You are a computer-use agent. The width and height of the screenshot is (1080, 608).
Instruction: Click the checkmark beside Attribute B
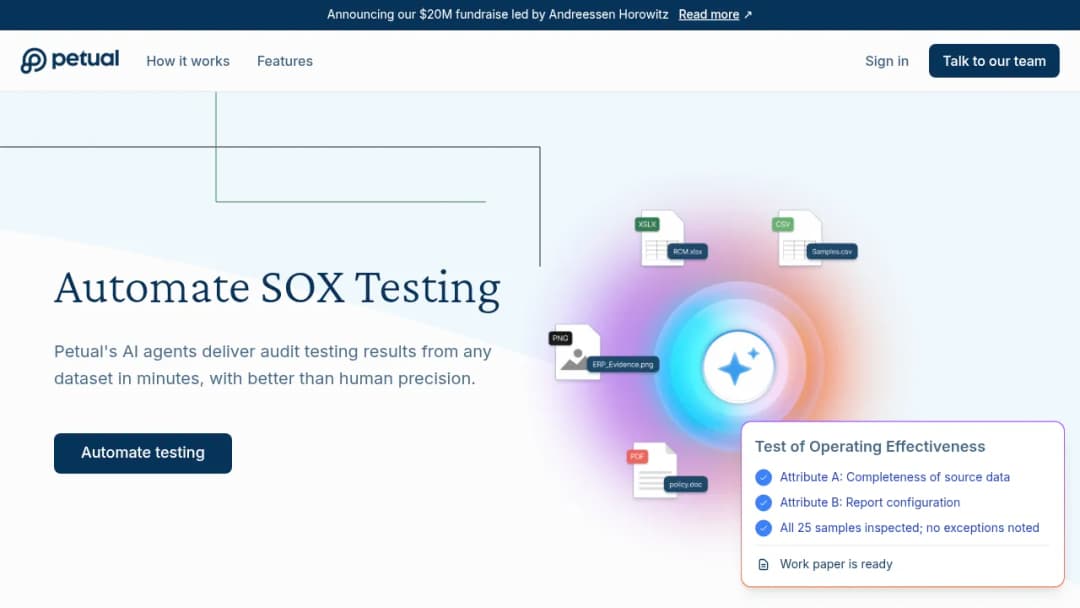(763, 503)
